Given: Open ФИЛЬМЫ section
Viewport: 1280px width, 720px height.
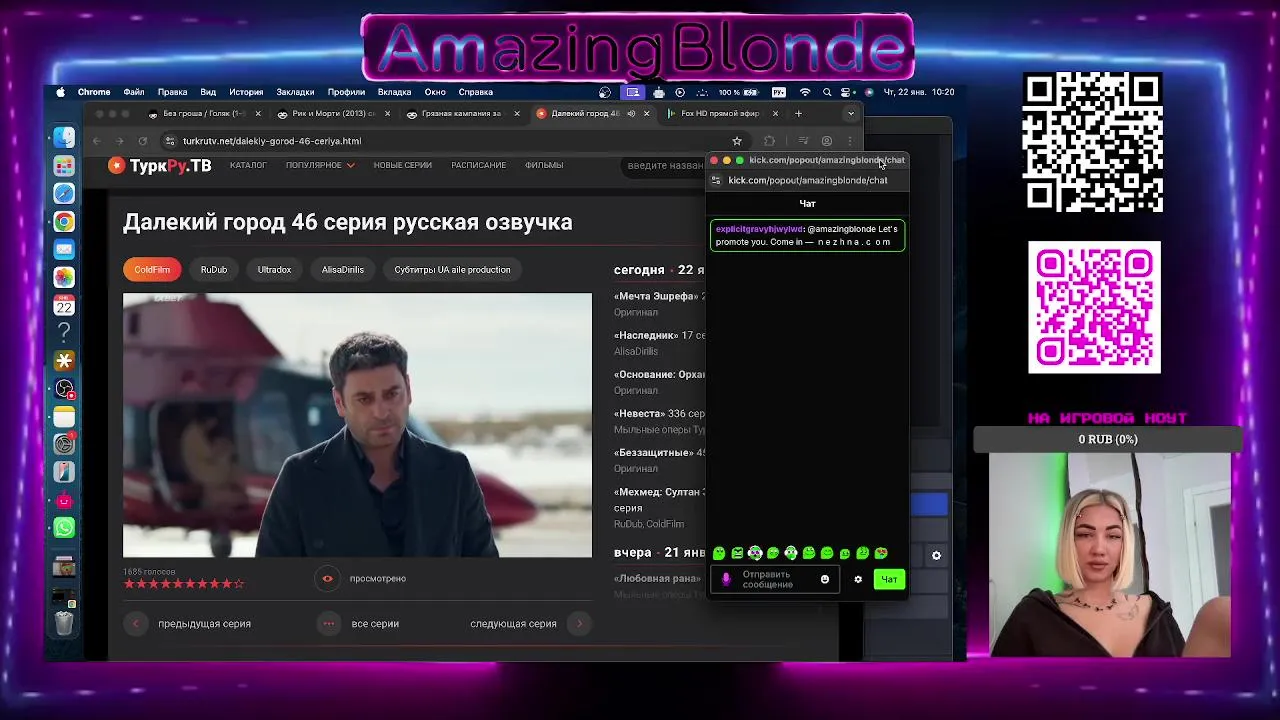Looking at the screenshot, I should 544,165.
